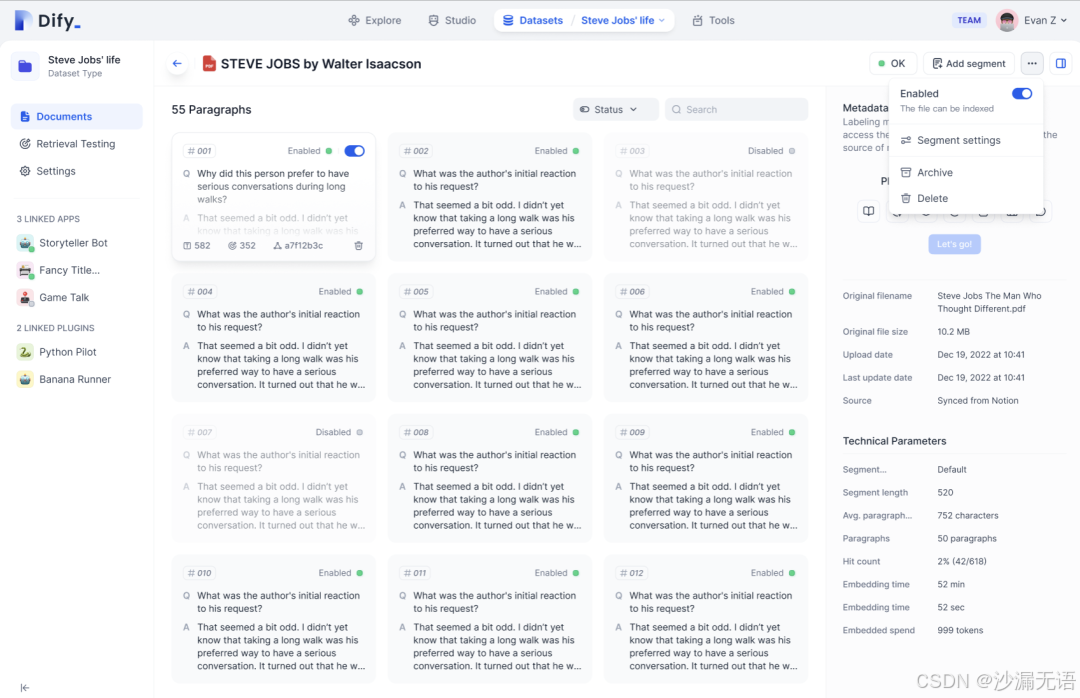Viewport: 1080px width, 698px height.
Task: Click the Enabled status dot on segment 004
Action: (x=360, y=291)
